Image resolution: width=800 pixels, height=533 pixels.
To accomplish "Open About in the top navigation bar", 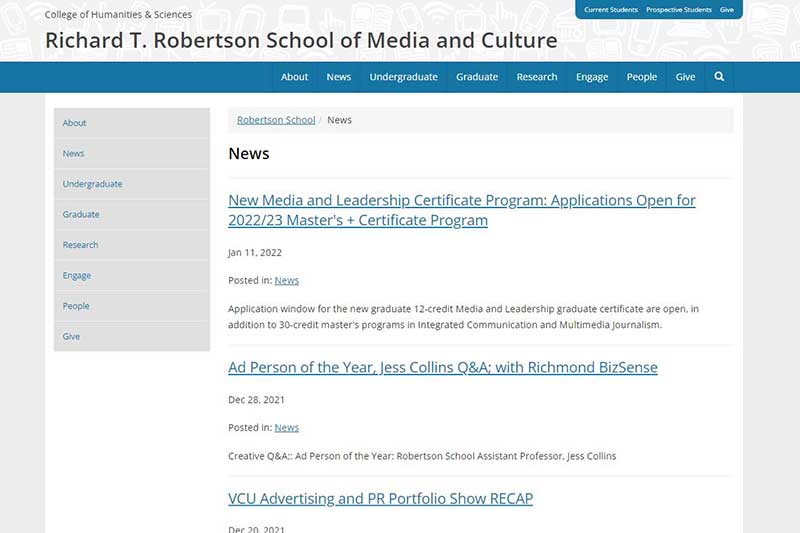I will pyautogui.click(x=294, y=77).
